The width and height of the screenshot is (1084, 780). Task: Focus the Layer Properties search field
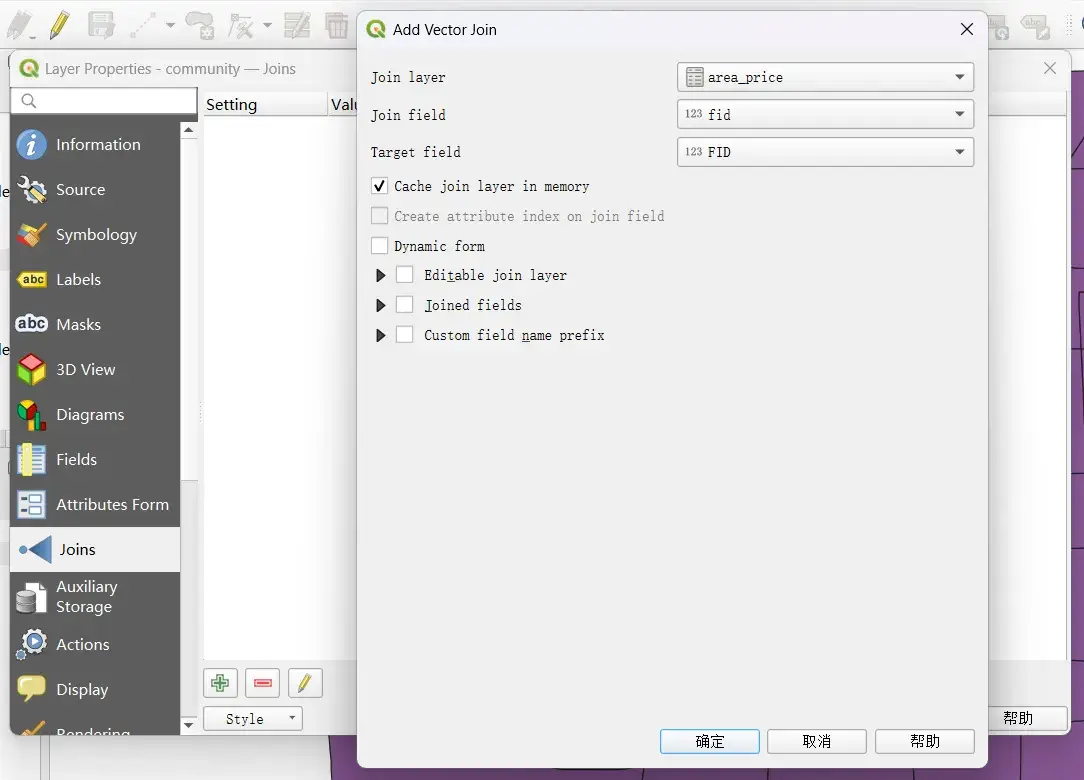point(104,101)
